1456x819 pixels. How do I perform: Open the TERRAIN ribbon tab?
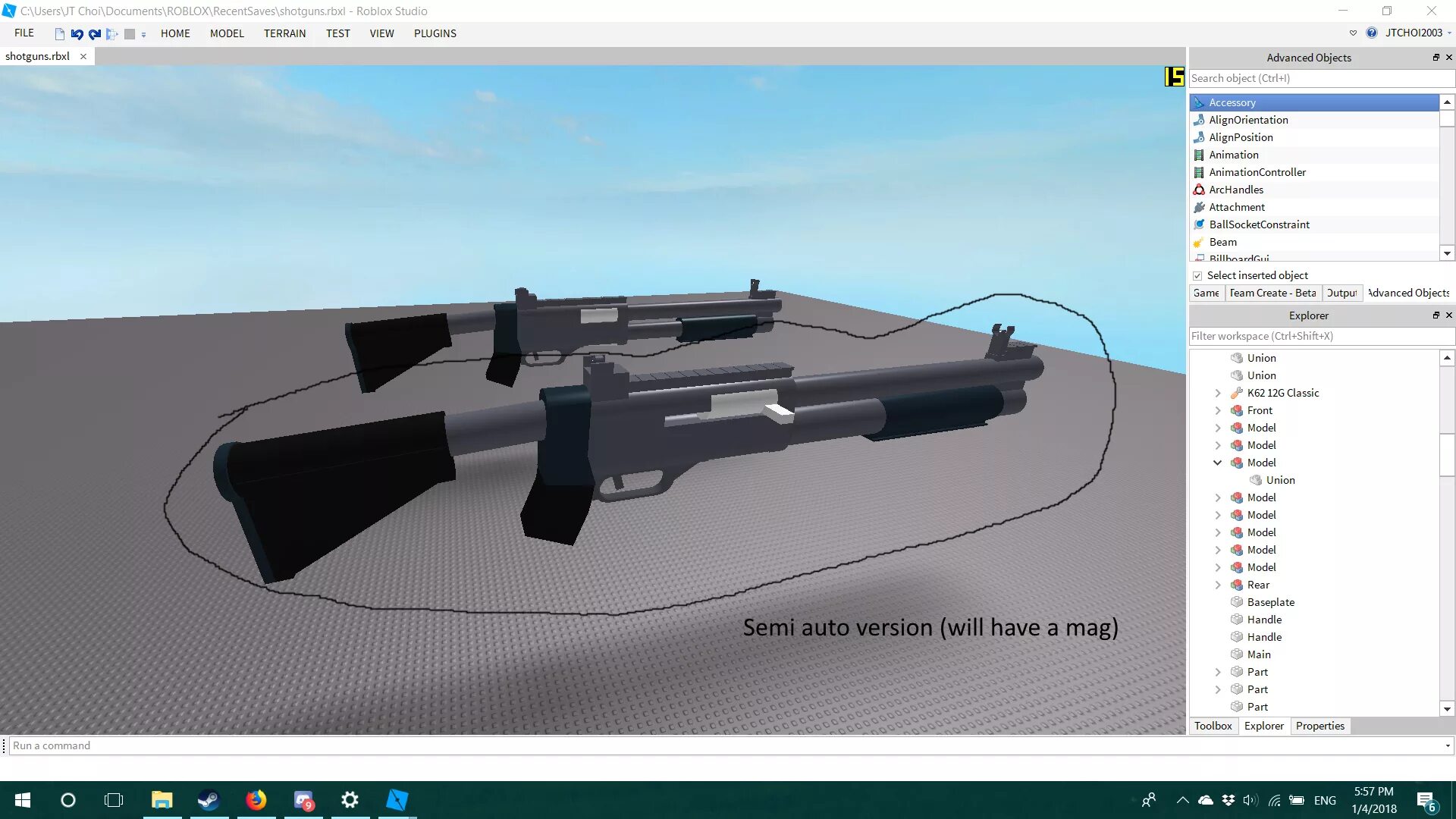[284, 33]
